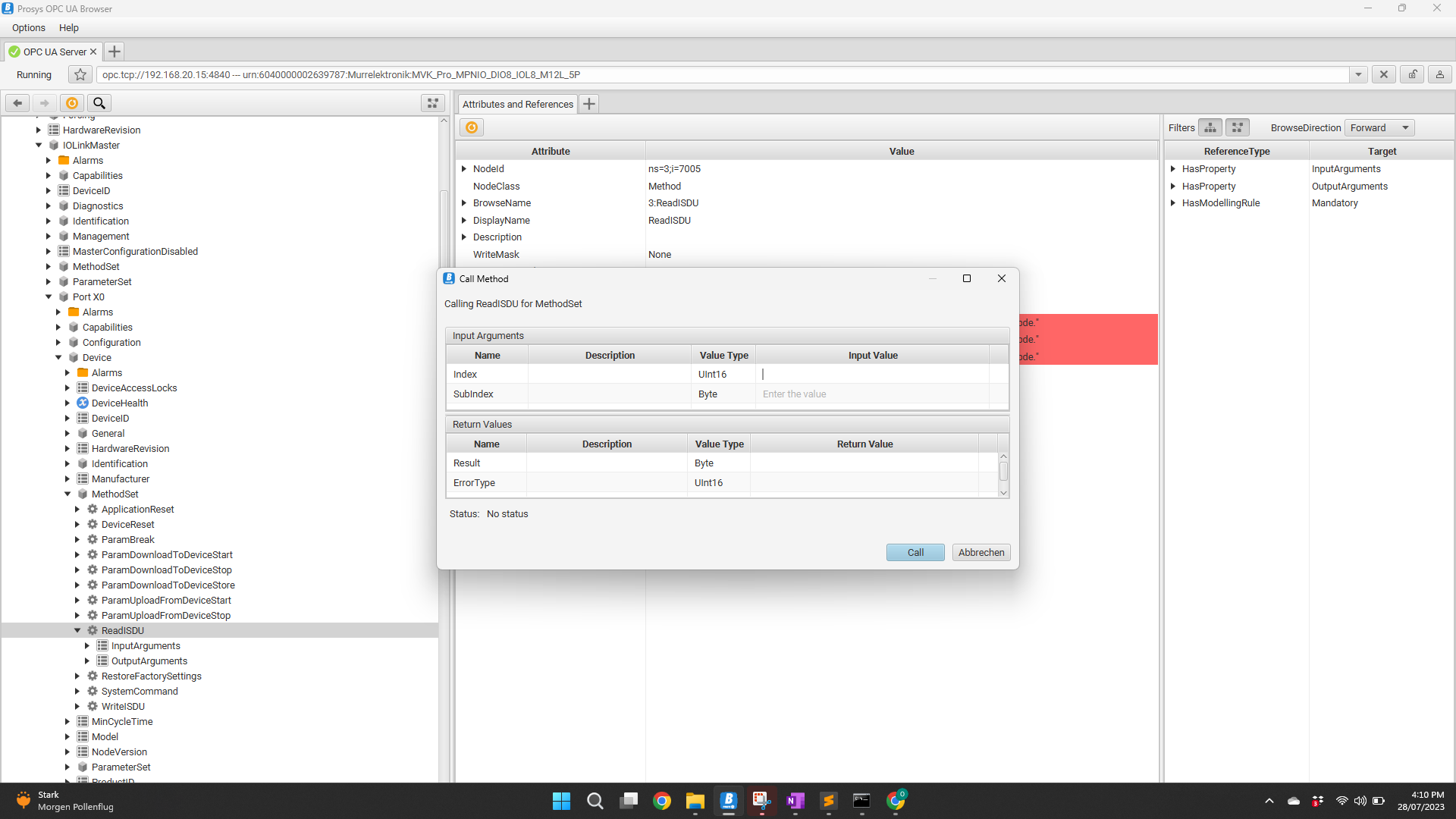
Task: Click the user identity icon button
Action: (1439, 74)
